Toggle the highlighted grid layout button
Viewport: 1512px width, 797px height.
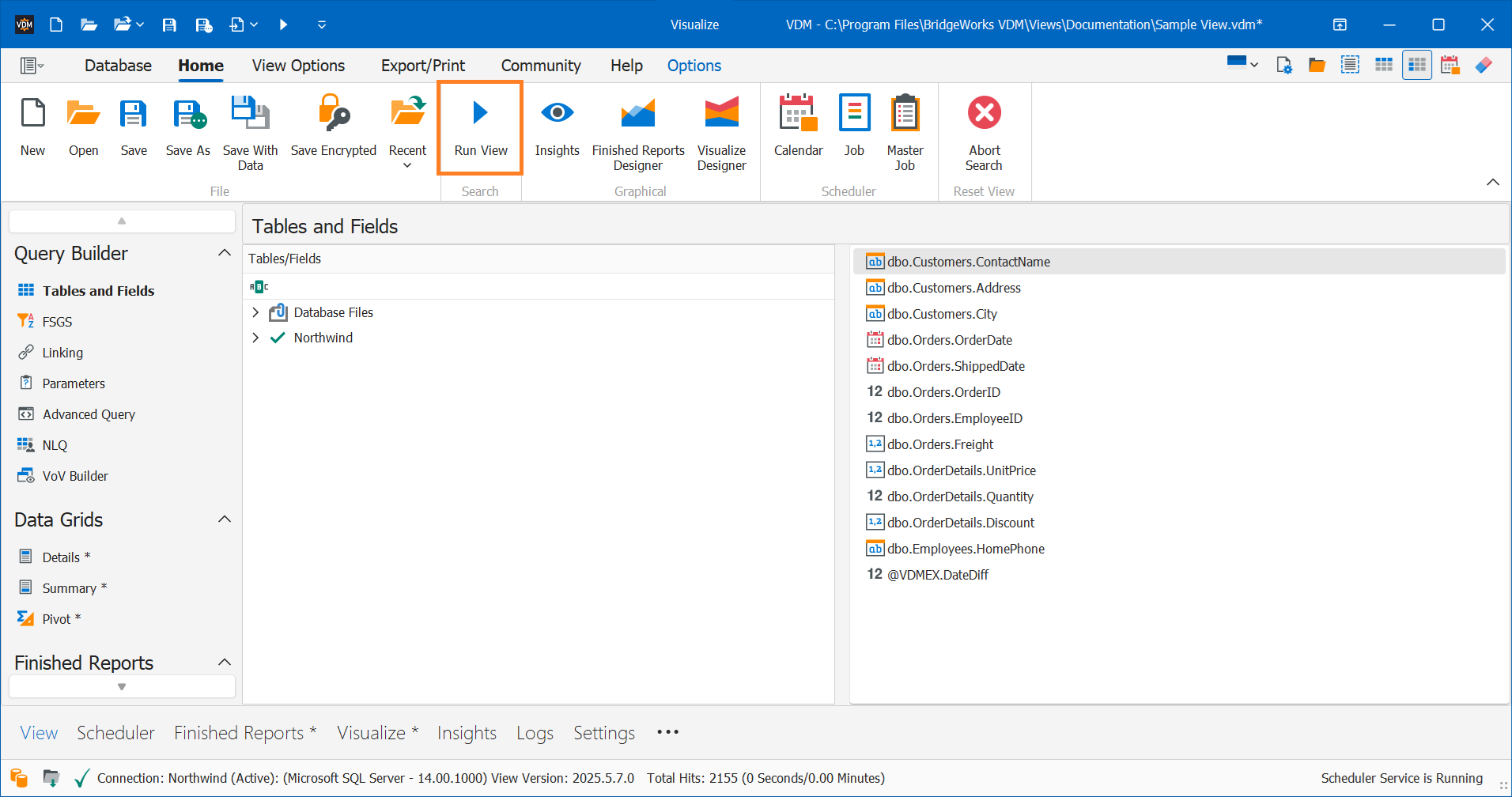tap(1416, 65)
